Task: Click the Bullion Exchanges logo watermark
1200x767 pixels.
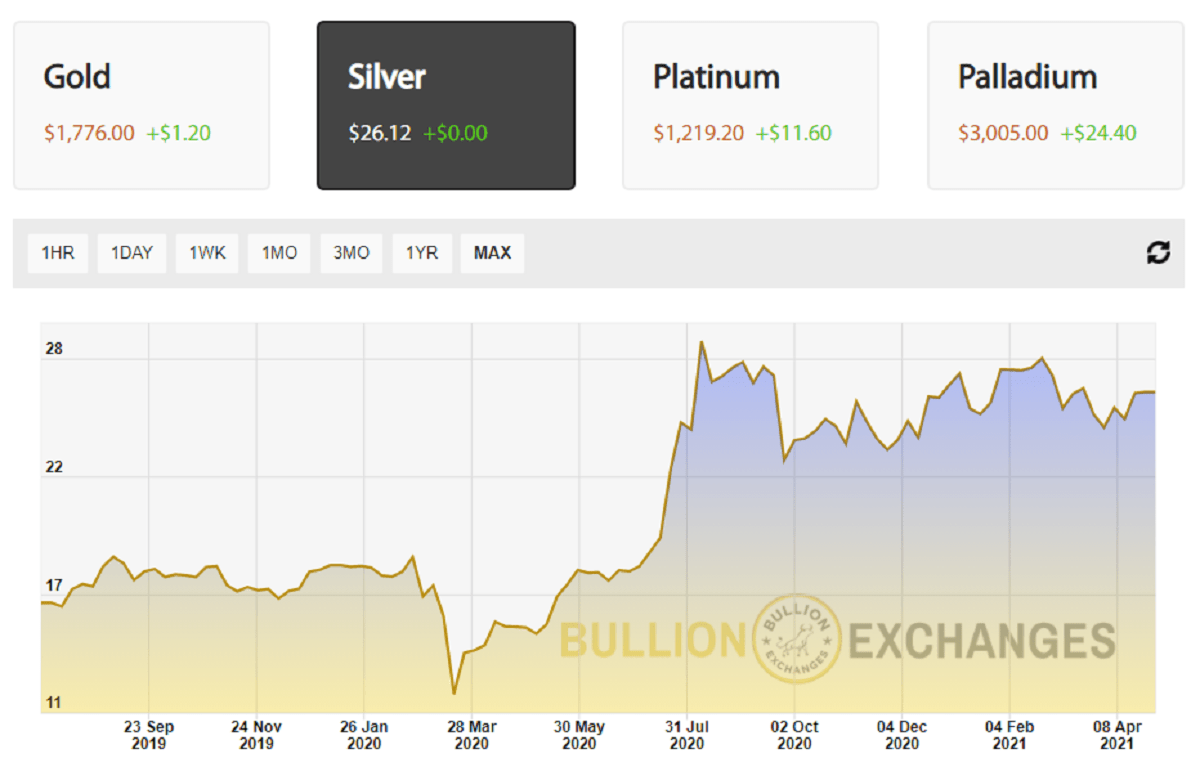Action: (x=797, y=640)
